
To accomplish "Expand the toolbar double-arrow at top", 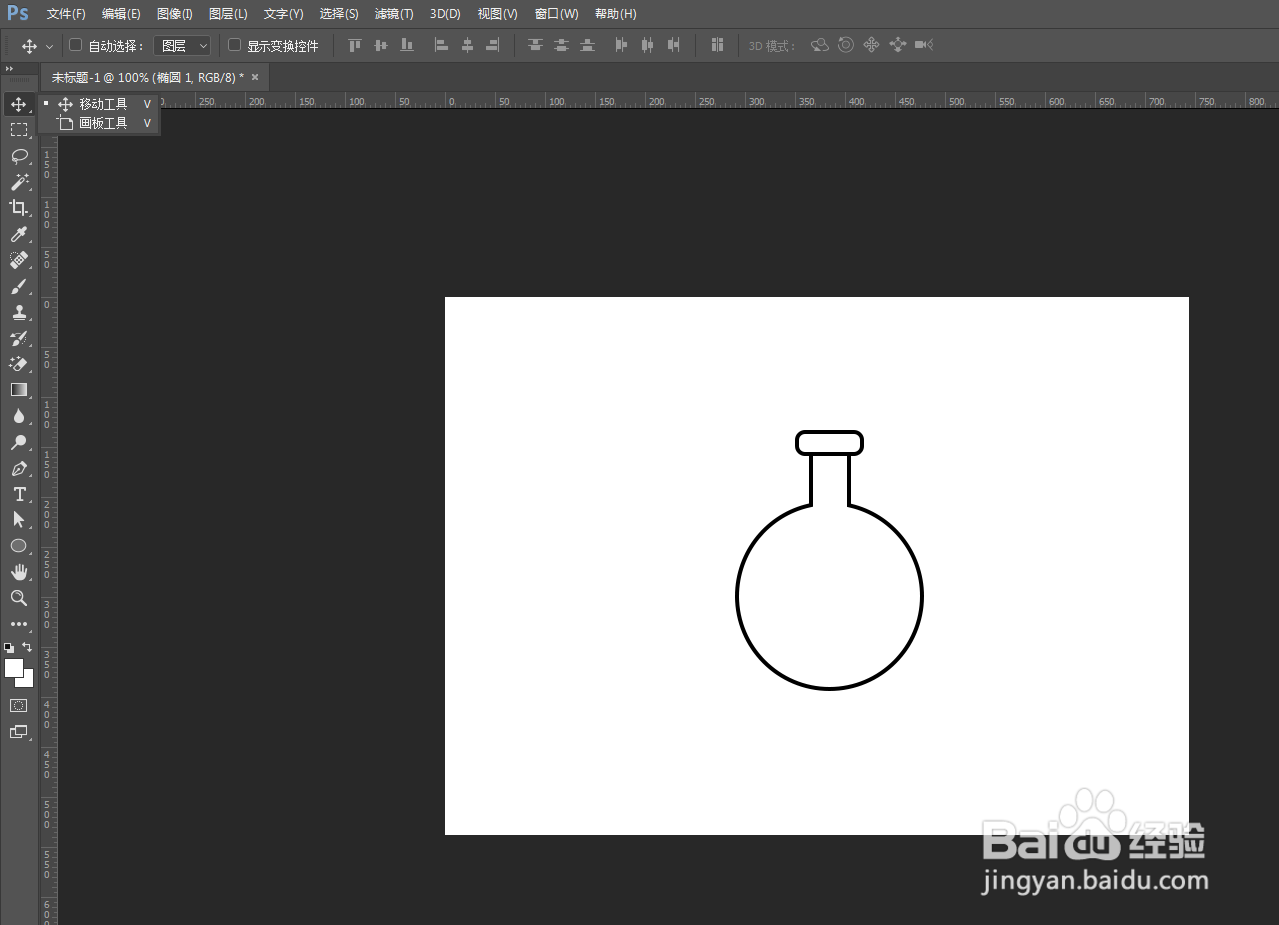I will click(9, 69).
